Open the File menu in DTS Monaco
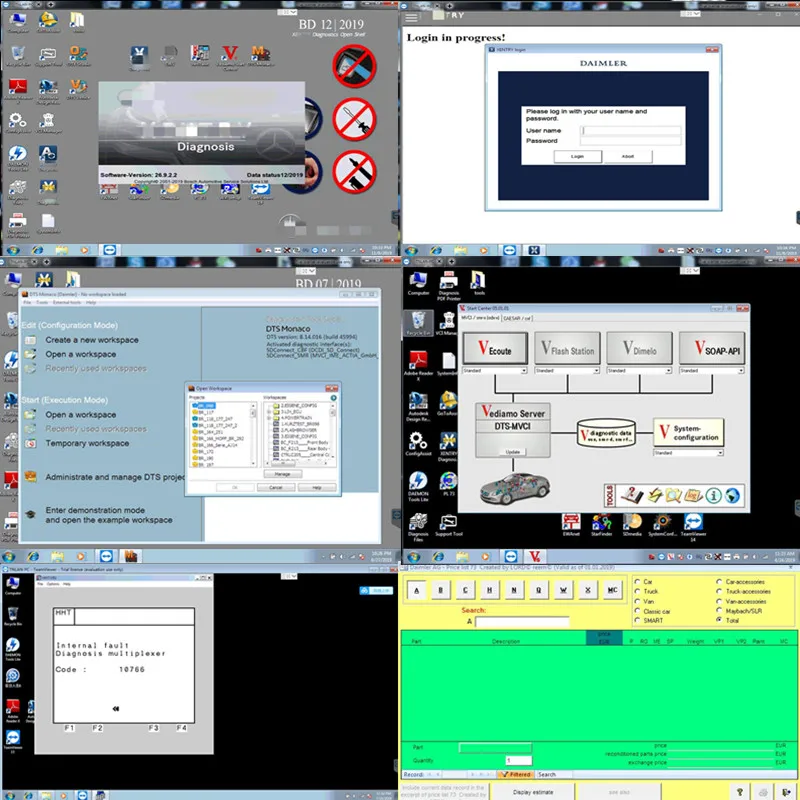800x800 pixels. (x=27, y=303)
